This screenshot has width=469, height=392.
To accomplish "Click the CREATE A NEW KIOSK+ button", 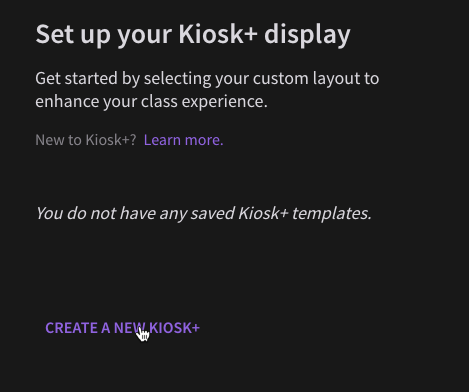I will click(x=122, y=328).
